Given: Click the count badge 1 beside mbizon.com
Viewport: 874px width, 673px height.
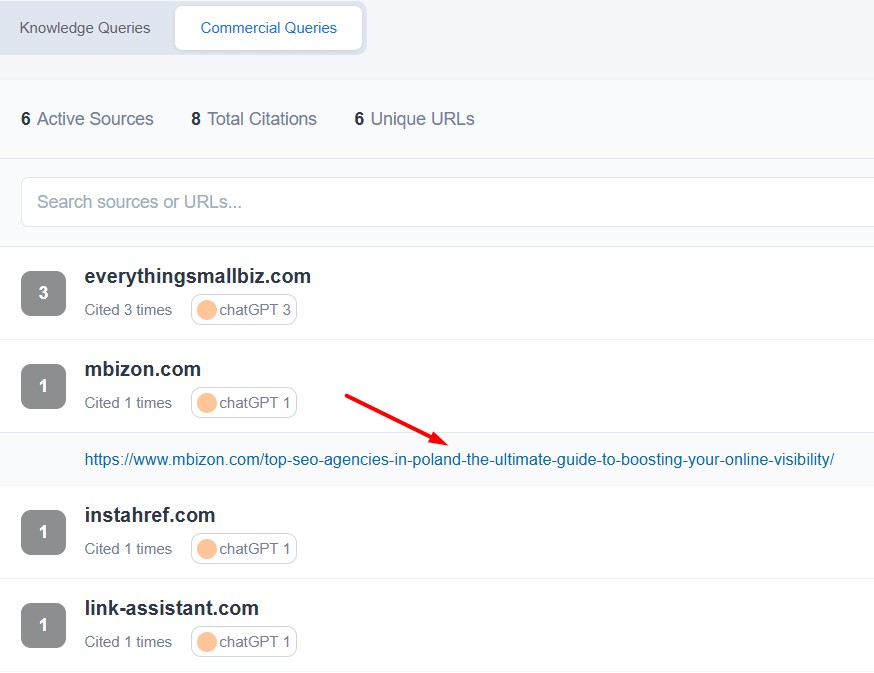Looking at the screenshot, I should (x=43, y=386).
